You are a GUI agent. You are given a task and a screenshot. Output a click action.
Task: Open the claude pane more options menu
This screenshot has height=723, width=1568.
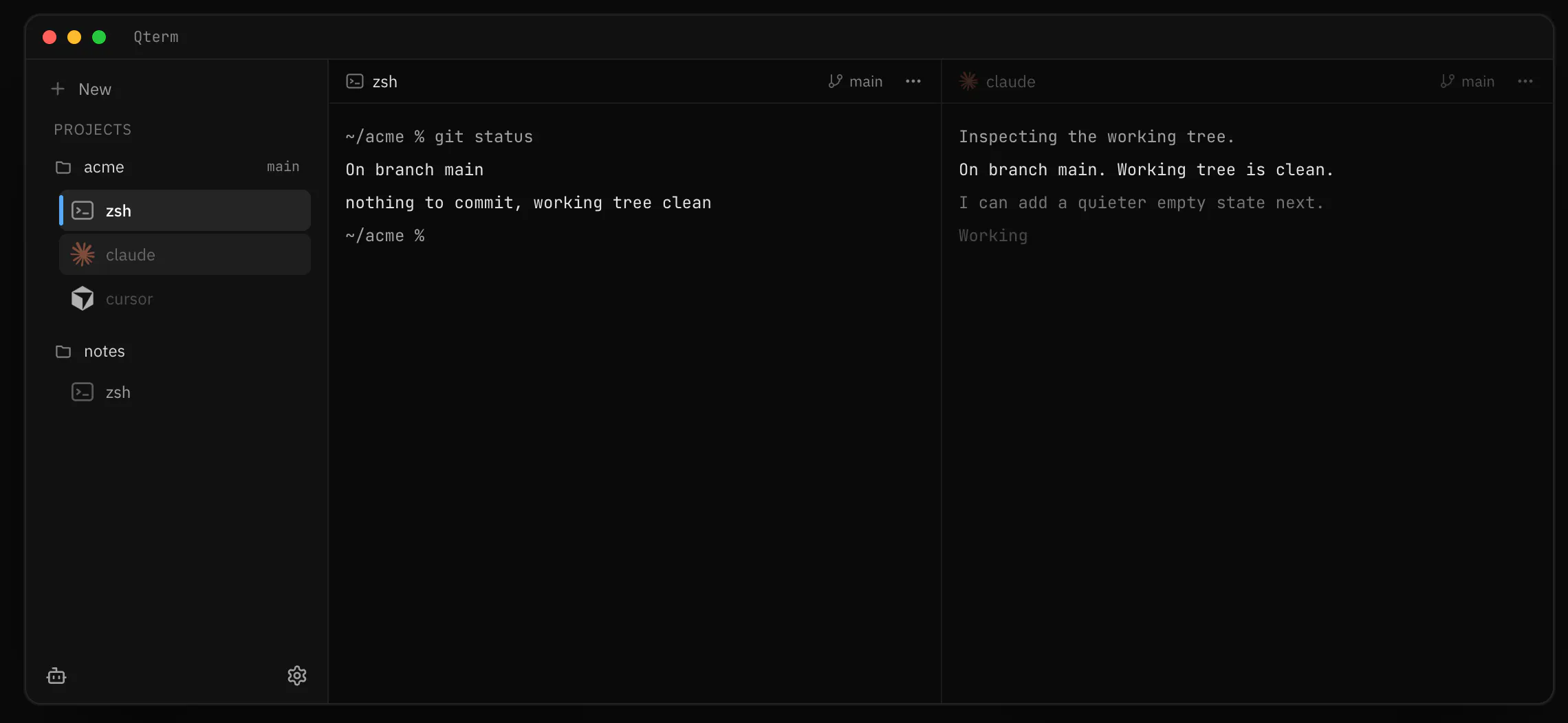point(1525,81)
